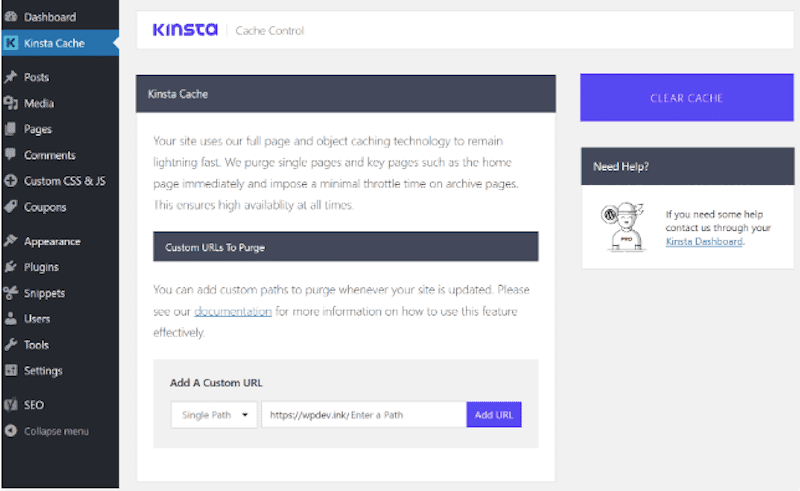
Task: Click the Settings sliders icon
Action: pyautogui.click(x=11, y=370)
